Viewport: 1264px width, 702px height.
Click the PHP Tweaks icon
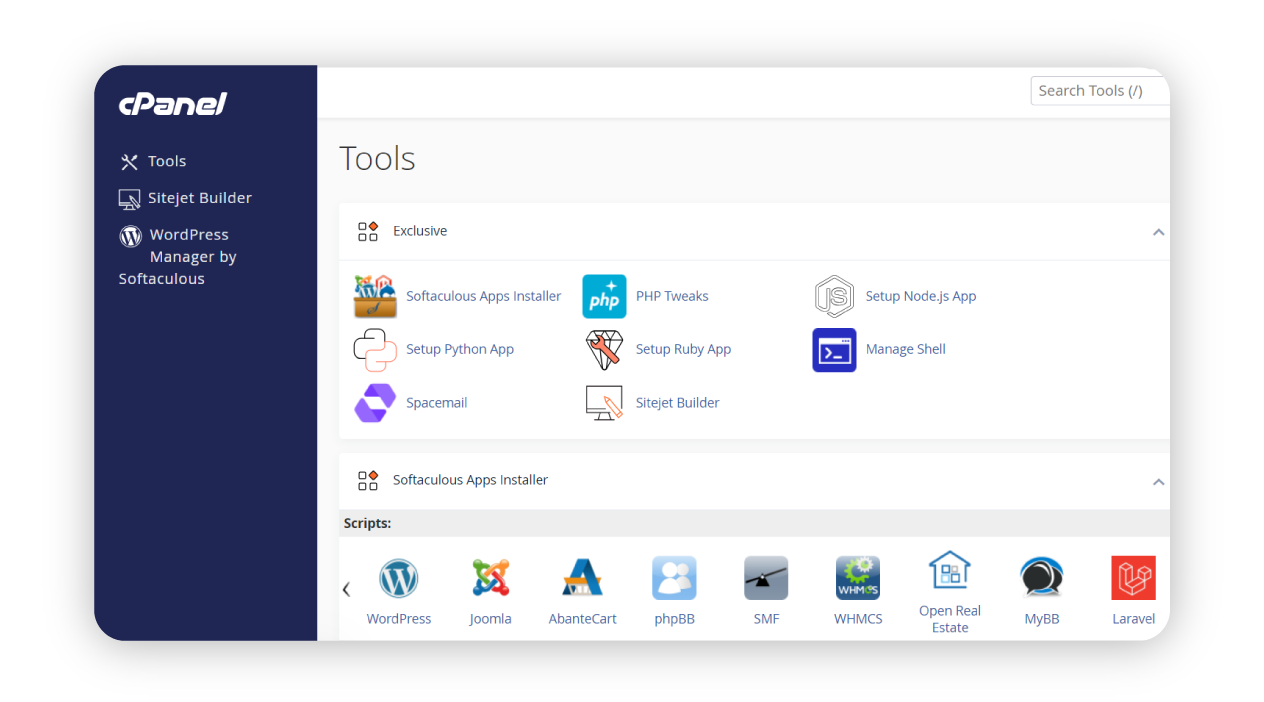(604, 296)
